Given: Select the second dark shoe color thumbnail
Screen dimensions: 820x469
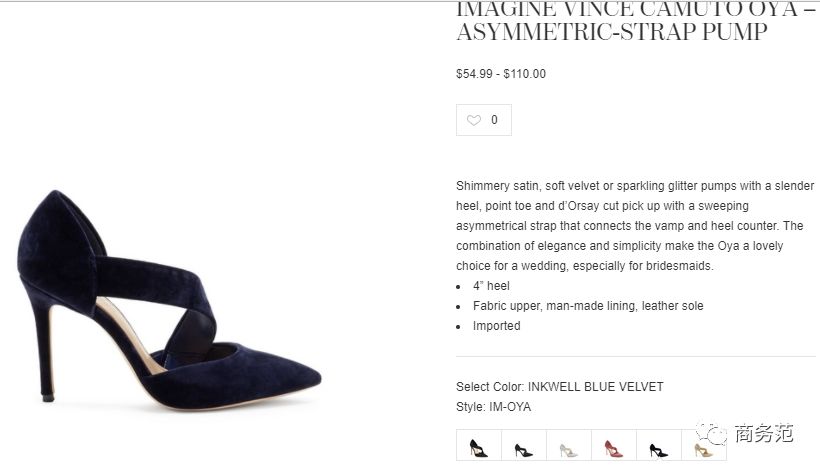Looking at the screenshot, I should tap(523, 445).
